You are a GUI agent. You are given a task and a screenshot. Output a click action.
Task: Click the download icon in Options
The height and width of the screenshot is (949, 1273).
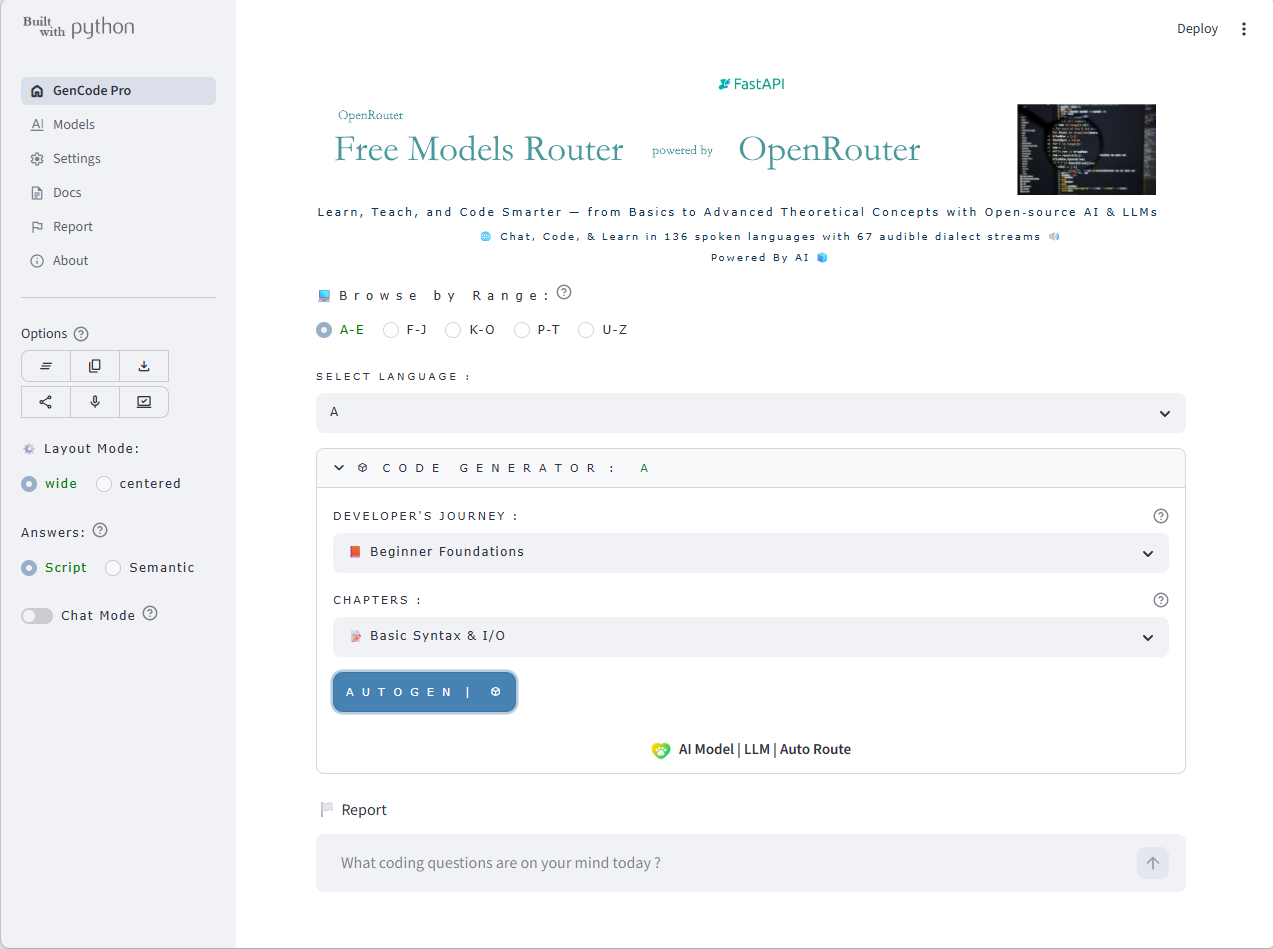point(144,366)
